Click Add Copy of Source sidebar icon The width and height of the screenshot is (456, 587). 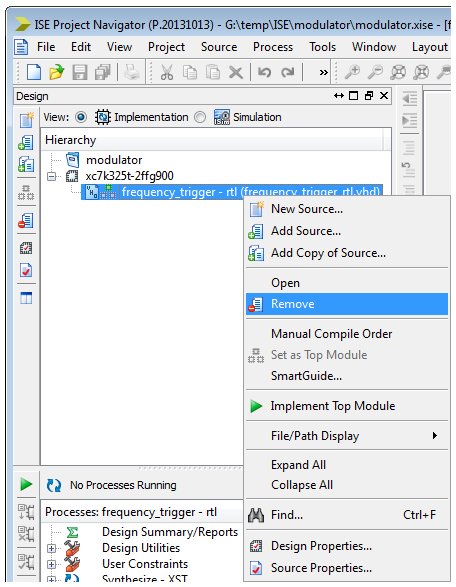click(x=26, y=164)
